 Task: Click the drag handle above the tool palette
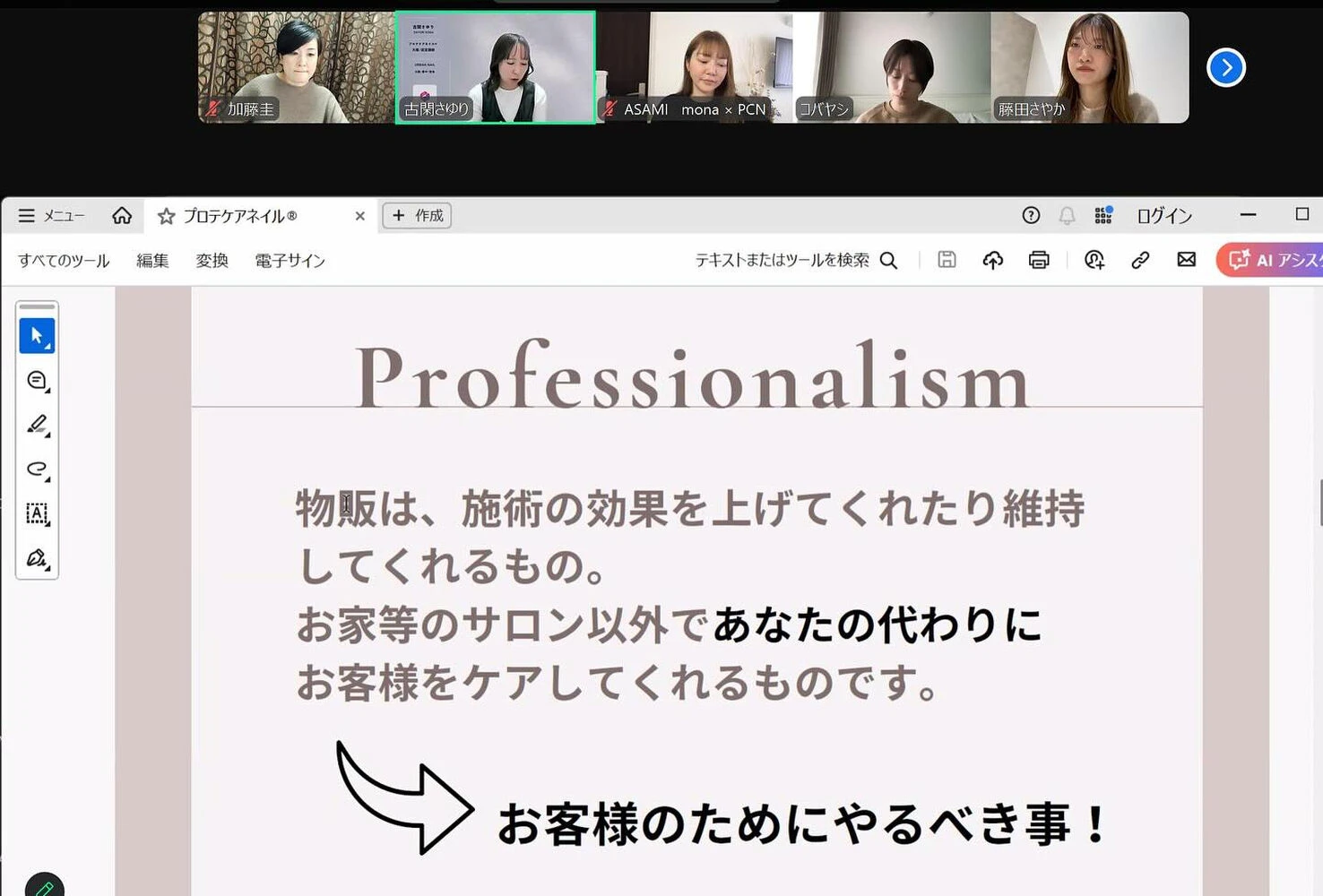point(37,306)
